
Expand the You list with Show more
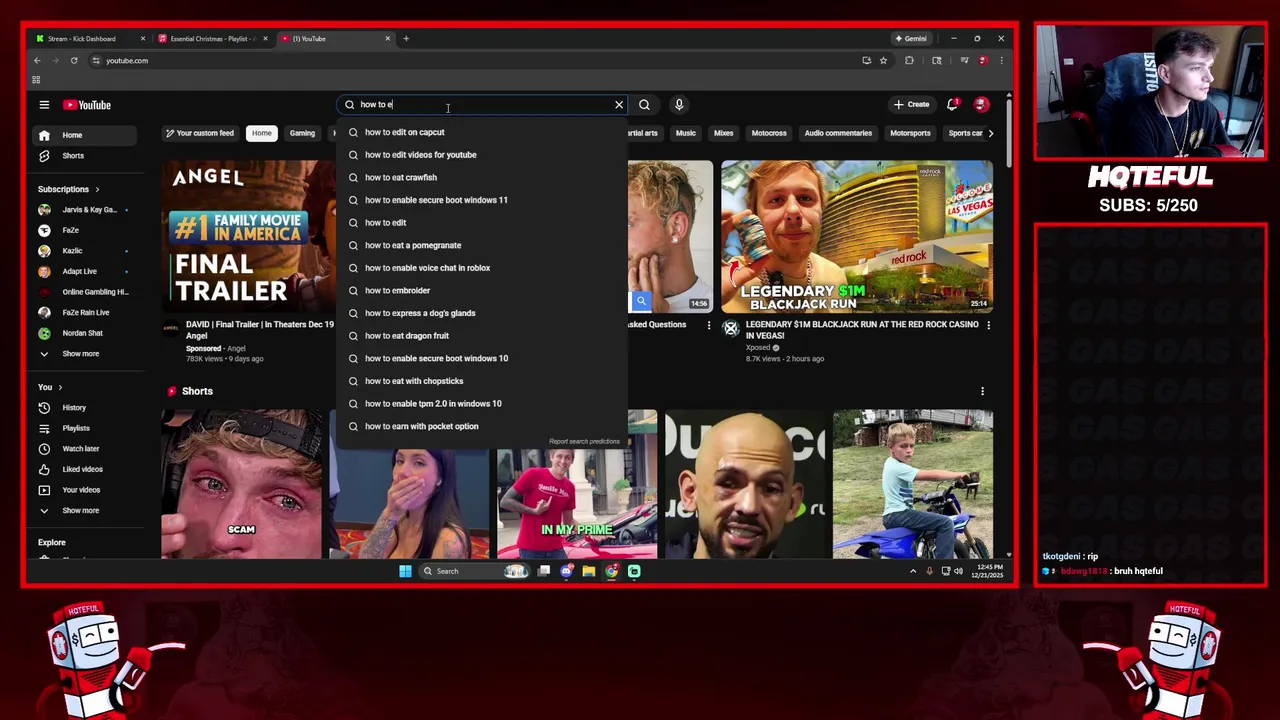[x=85, y=511]
